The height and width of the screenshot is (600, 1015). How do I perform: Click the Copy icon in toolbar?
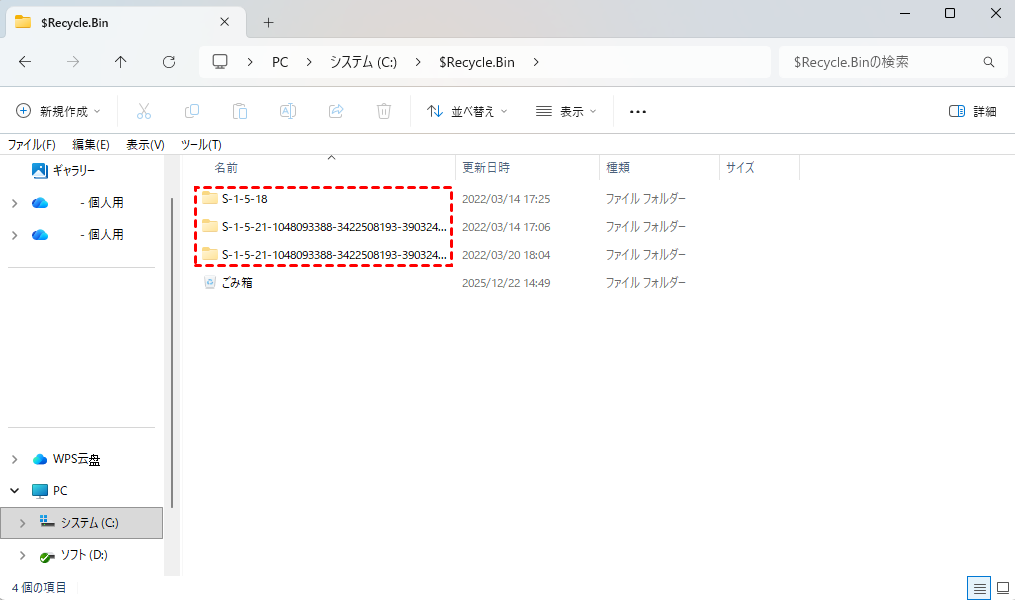(x=192, y=111)
